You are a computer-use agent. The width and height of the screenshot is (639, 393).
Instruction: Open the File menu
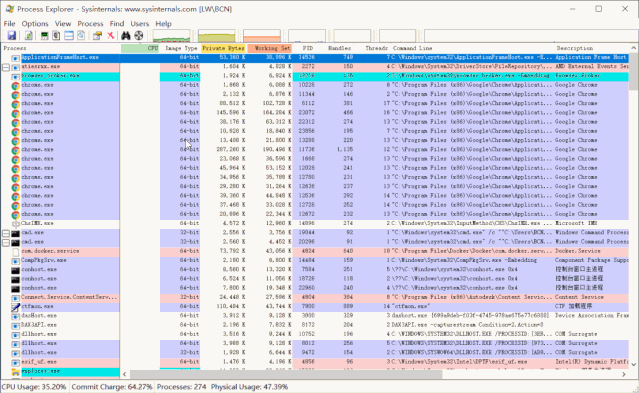click(x=9, y=24)
